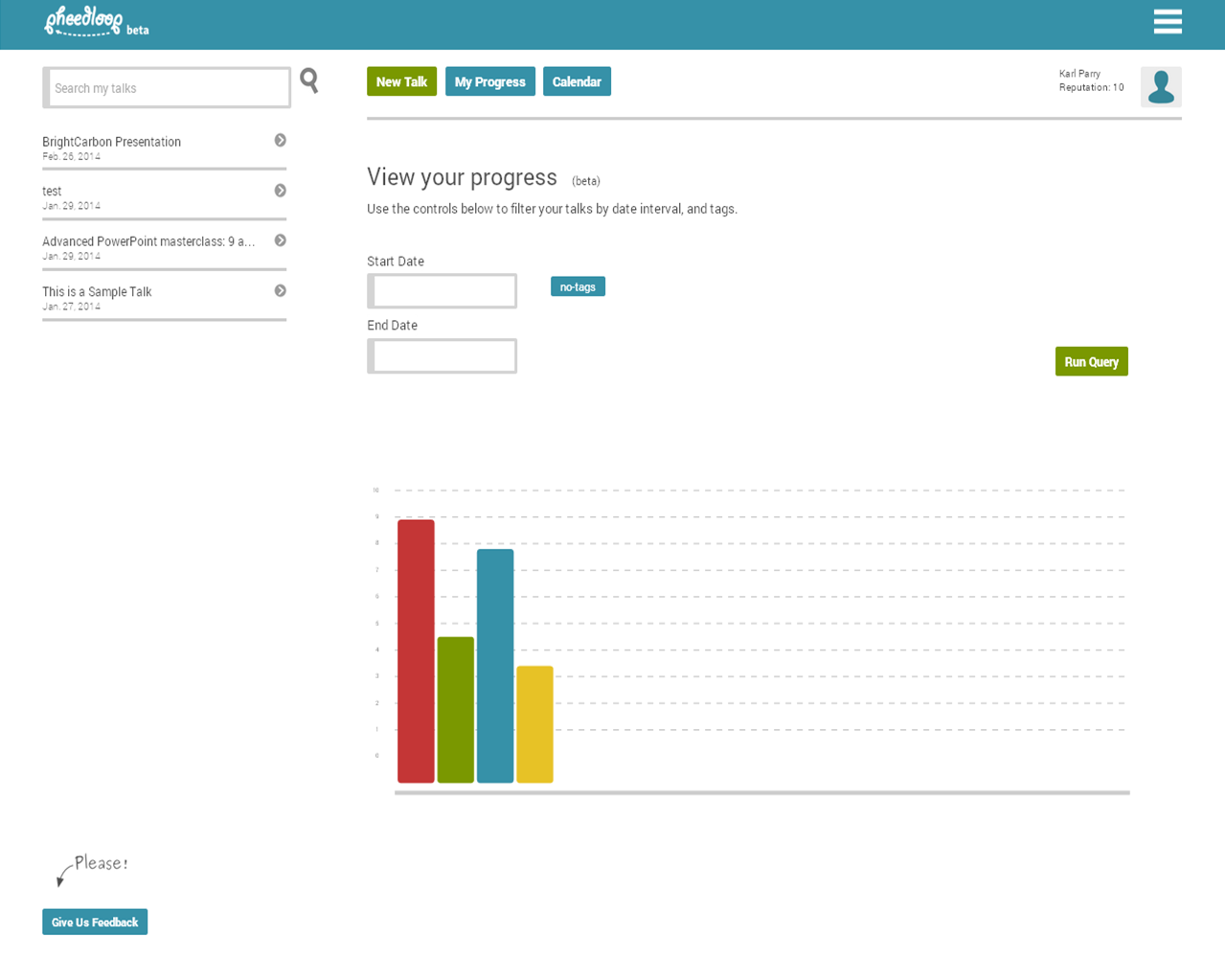
Task: Open arrow icon for BrightCarbon Presentation
Action: click(281, 141)
